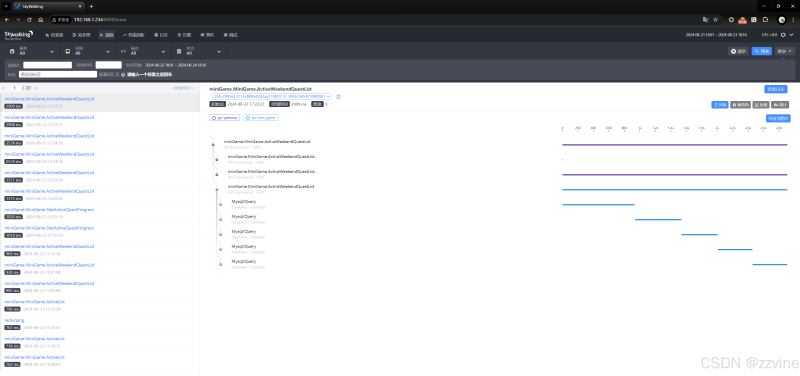Screen dimensions: 800x376
Task: Click the first Mysql/Query blue duration bar
Action: click(x=598, y=205)
